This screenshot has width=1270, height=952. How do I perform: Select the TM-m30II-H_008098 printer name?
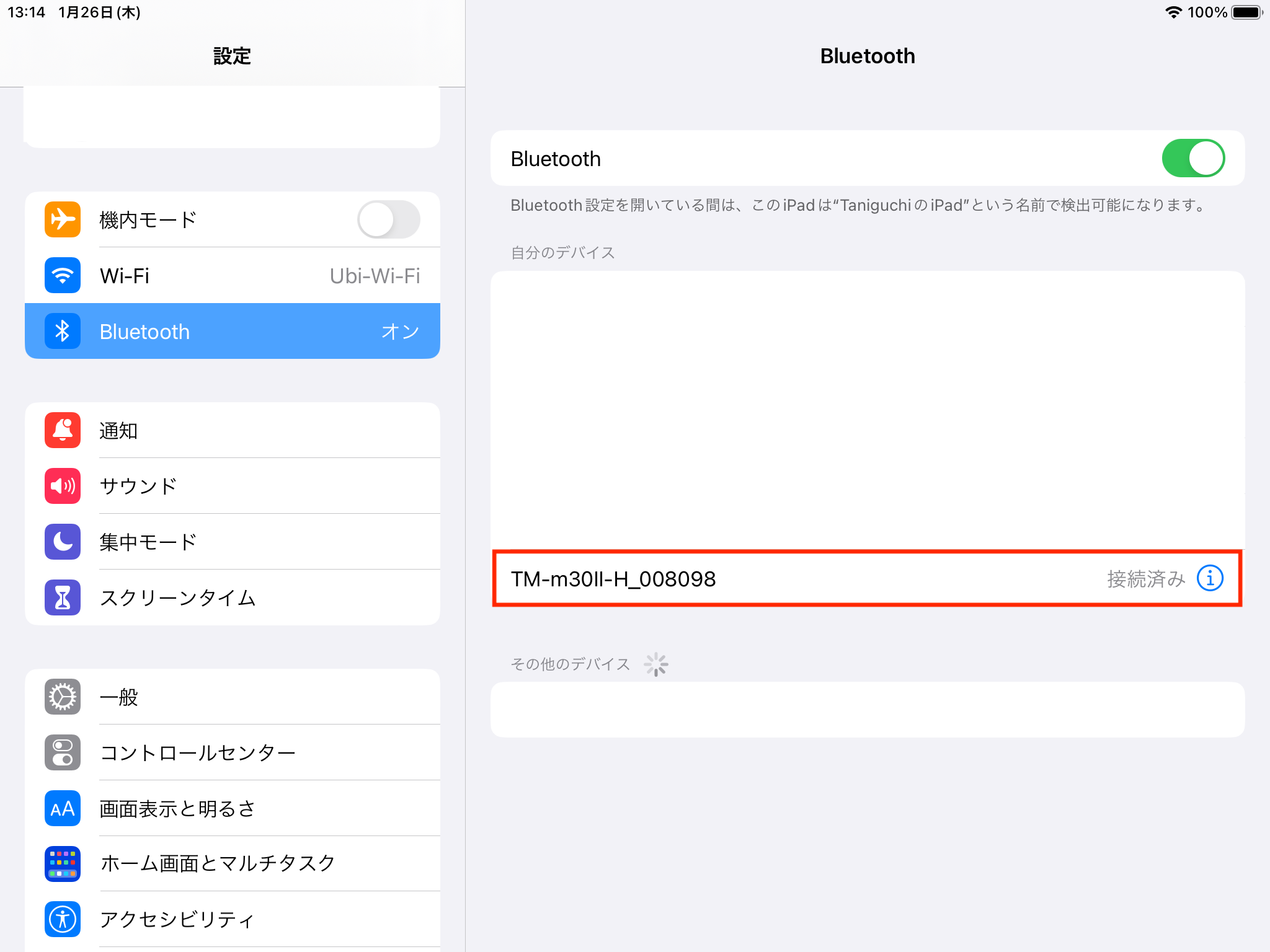click(x=613, y=579)
